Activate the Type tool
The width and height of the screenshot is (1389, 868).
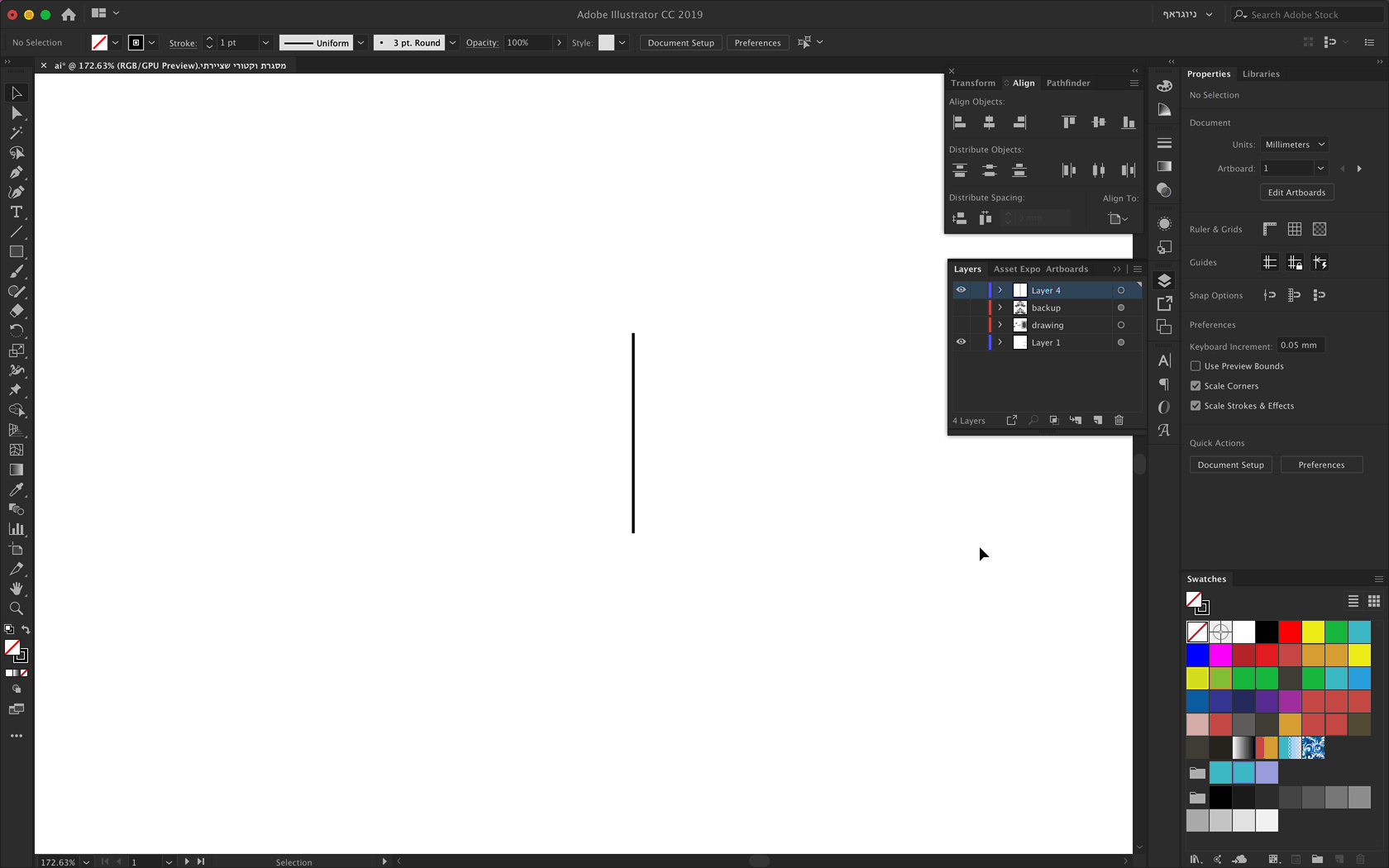(17, 212)
